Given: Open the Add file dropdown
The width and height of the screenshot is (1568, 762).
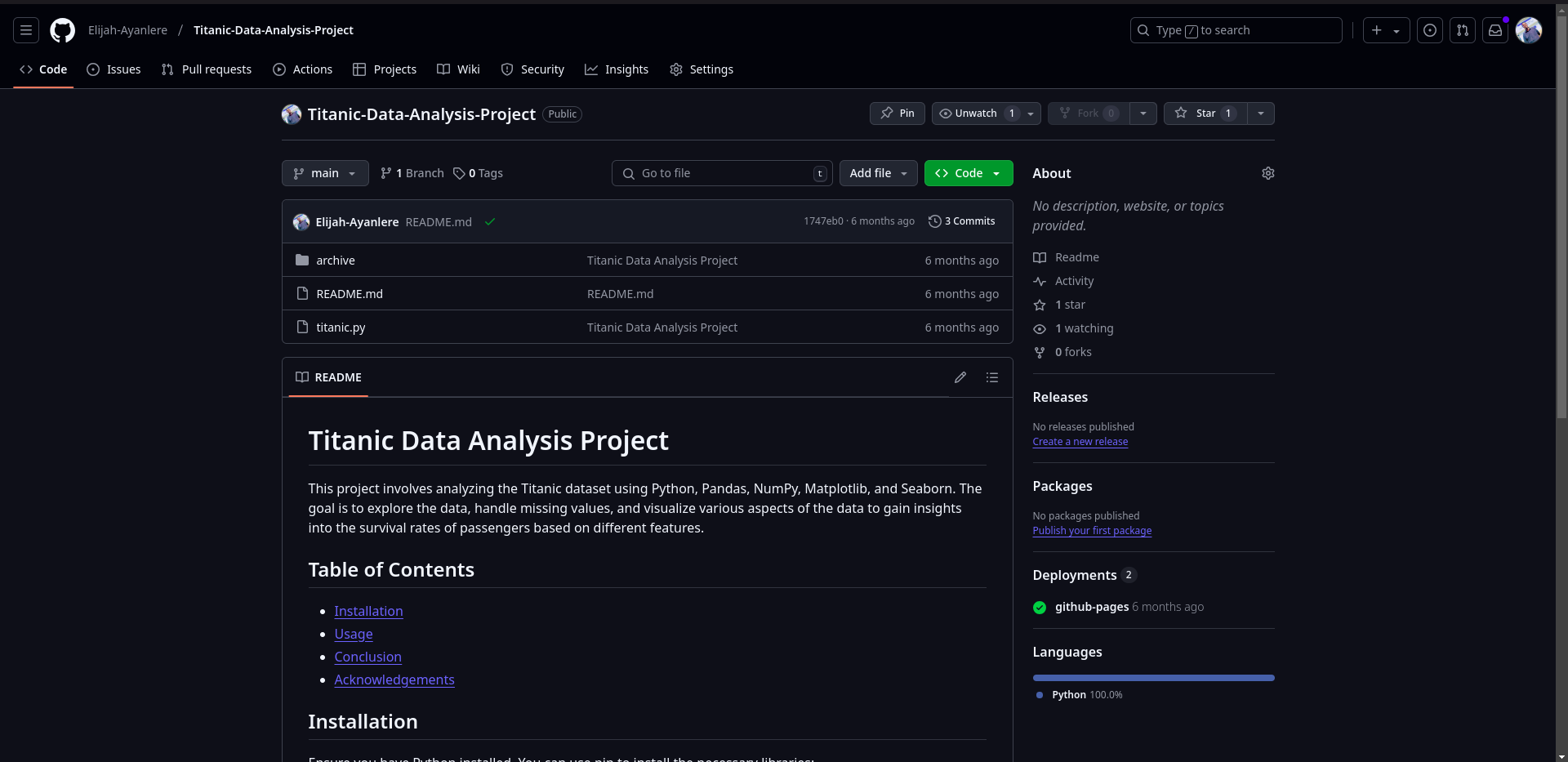Looking at the screenshot, I should coord(878,173).
